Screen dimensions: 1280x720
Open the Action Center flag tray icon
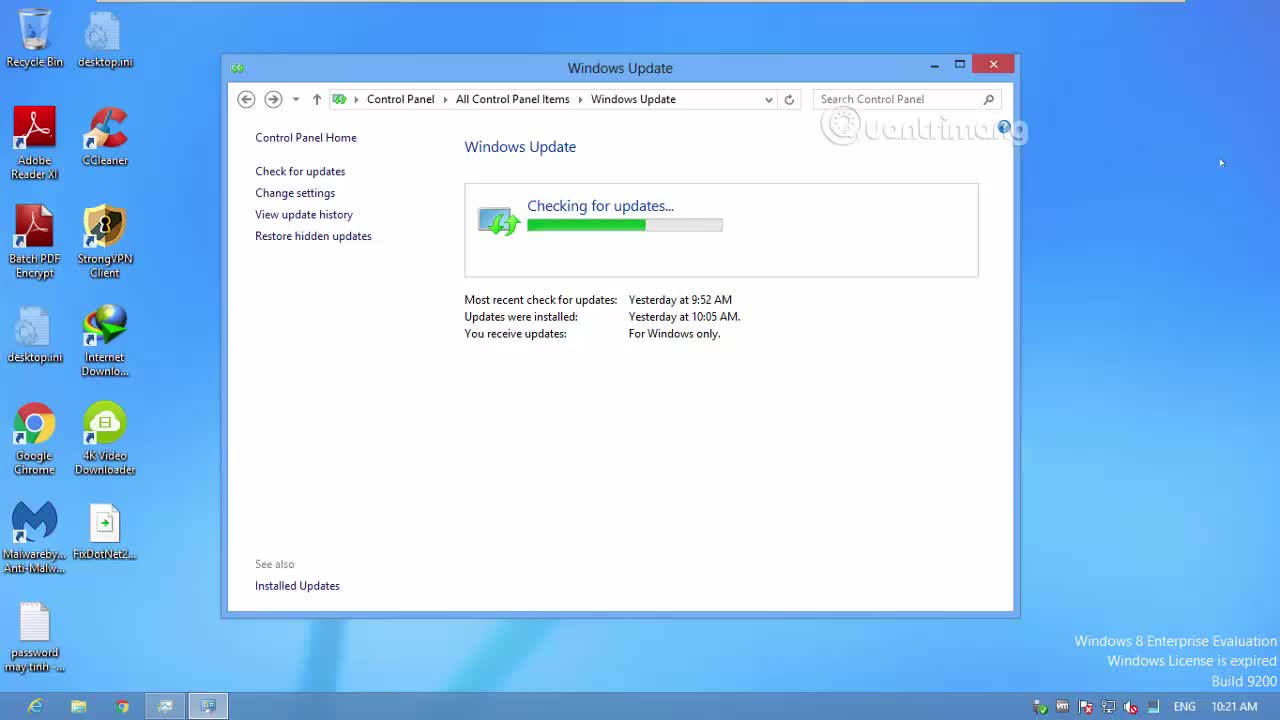pyautogui.click(x=1085, y=706)
